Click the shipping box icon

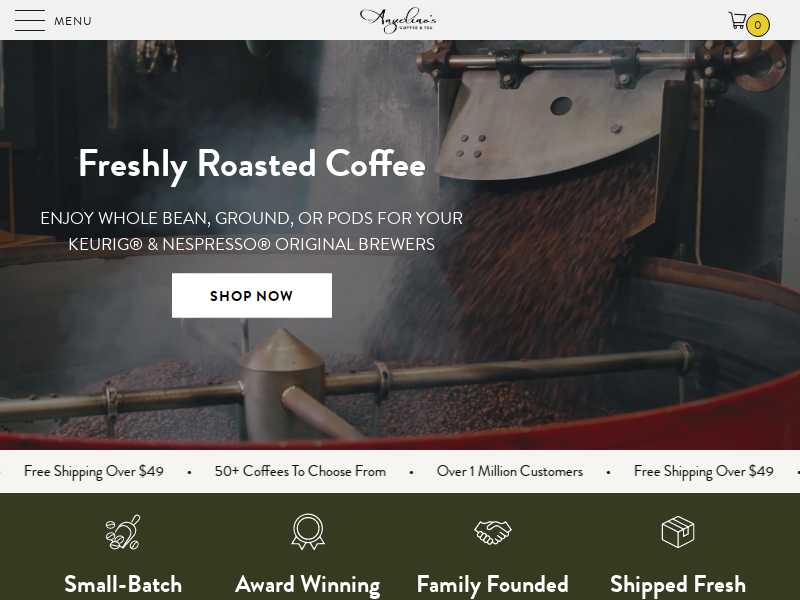tap(678, 532)
